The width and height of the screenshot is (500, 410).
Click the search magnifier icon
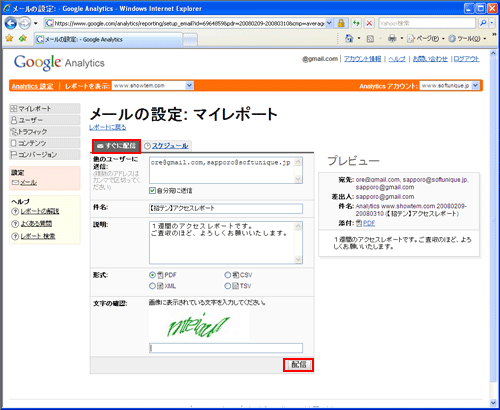(483, 23)
